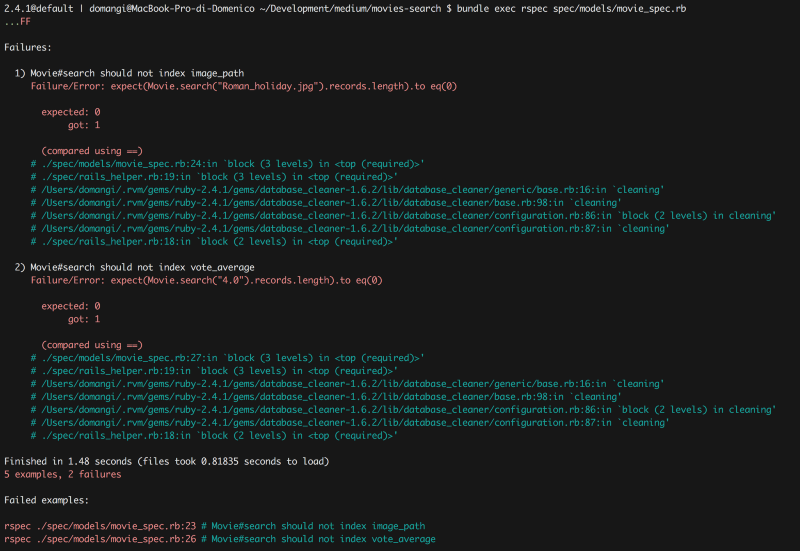Click the last rails_helper.rb:18 backtrace line
This screenshot has width=800, height=551.
[214, 436]
